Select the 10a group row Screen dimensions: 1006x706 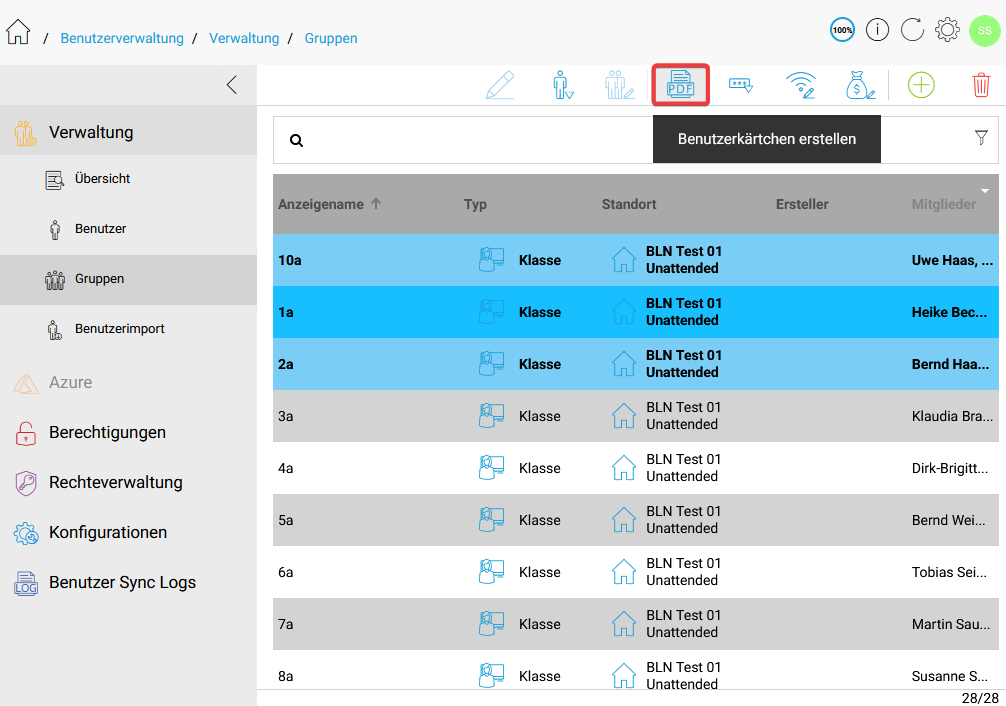(636, 260)
